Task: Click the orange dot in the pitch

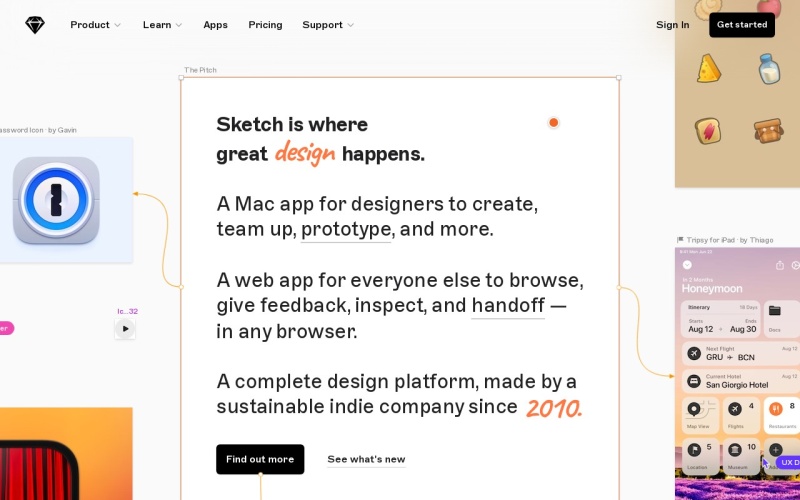Action: coord(553,123)
